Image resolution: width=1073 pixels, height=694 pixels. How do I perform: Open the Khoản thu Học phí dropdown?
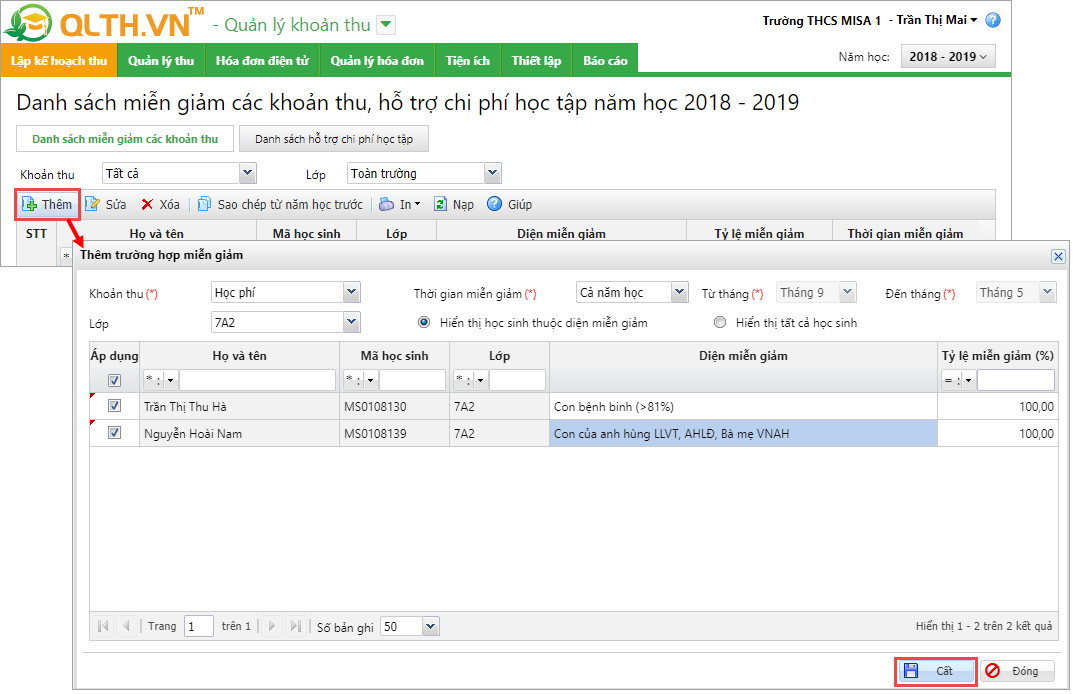tap(351, 292)
